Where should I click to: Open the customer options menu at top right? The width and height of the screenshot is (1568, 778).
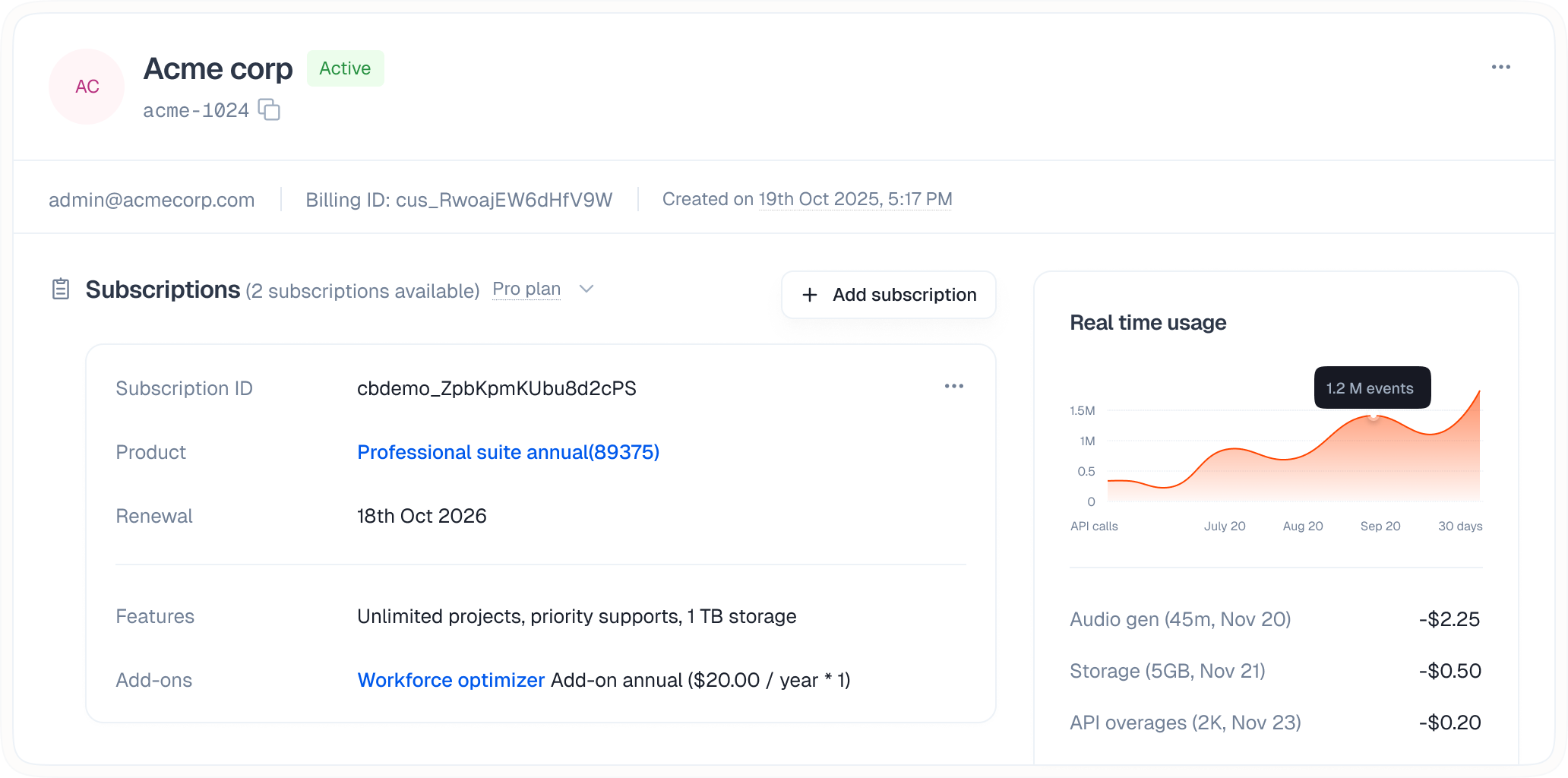tap(1500, 67)
